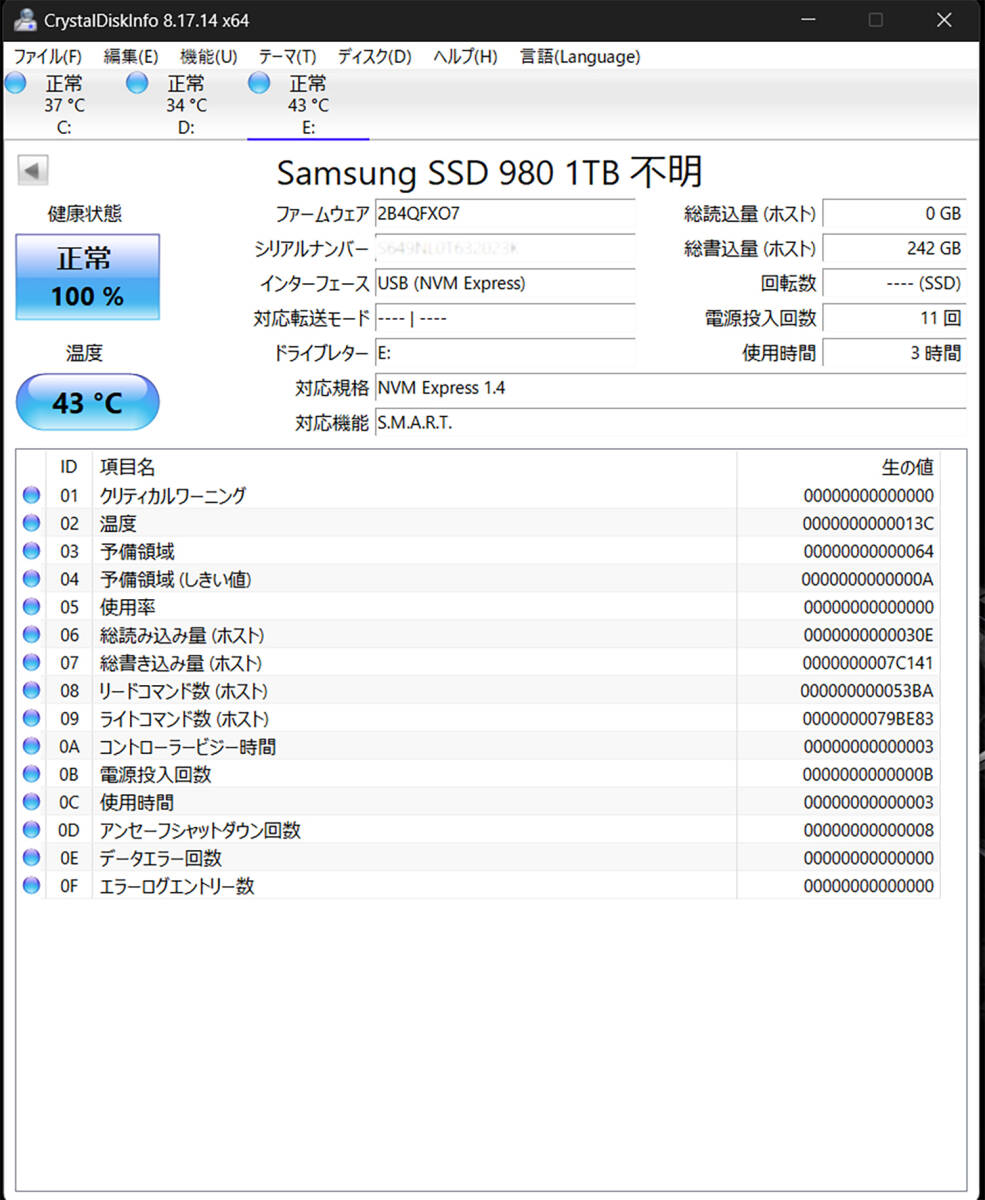
Task: Click status orb for ライトコマンド数 (ホスト) row
Action: click(x=31, y=719)
